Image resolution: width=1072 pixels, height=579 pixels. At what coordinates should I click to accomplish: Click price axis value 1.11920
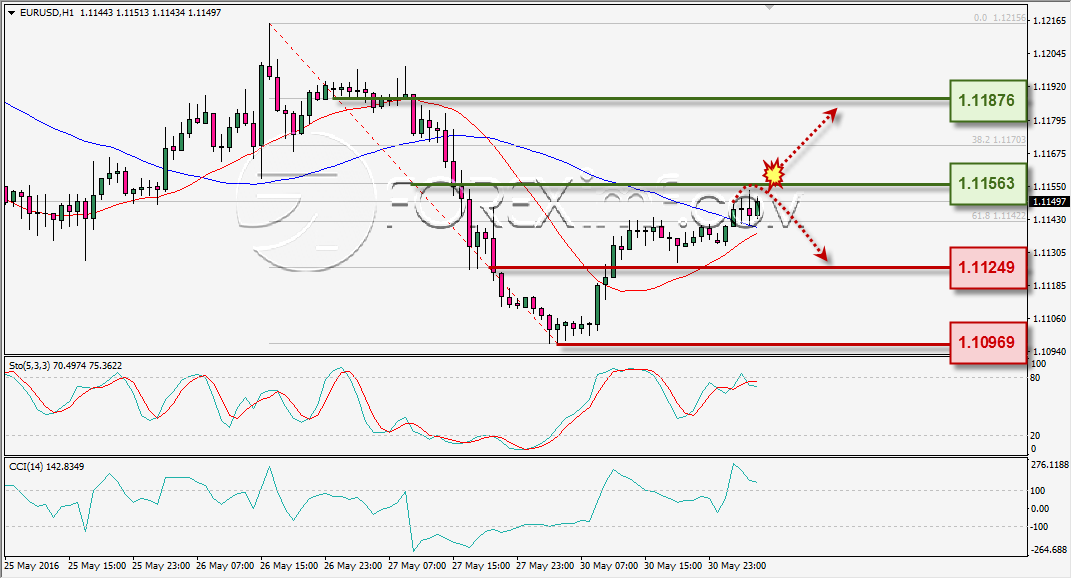point(1049,87)
